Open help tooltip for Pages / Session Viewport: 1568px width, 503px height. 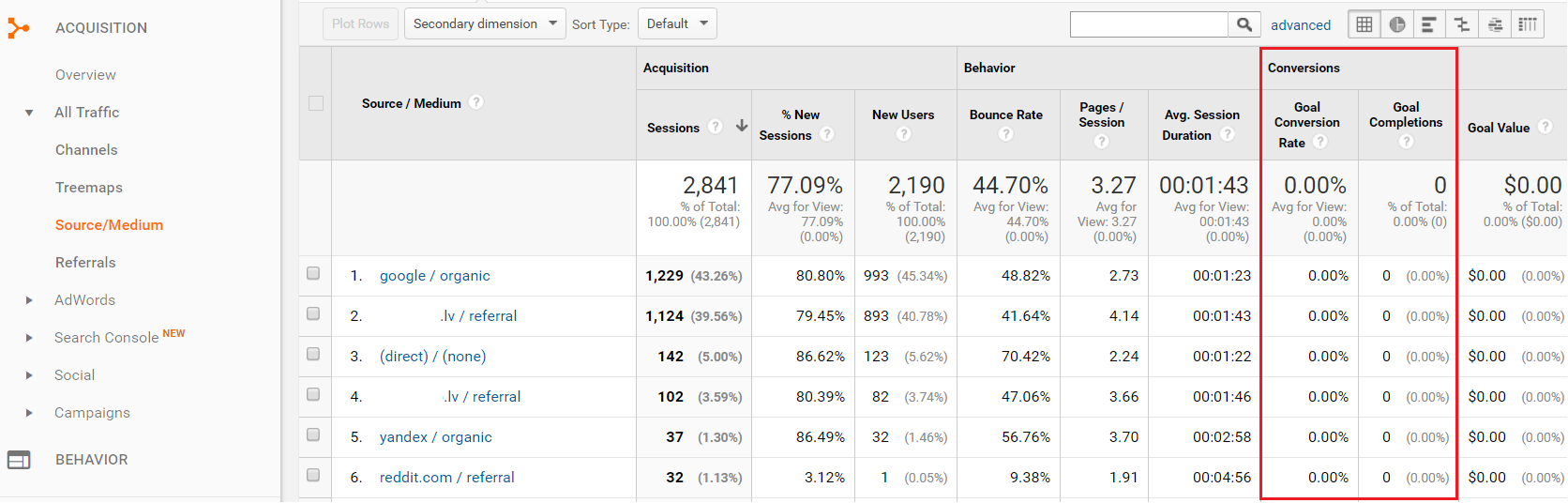tap(1102, 142)
